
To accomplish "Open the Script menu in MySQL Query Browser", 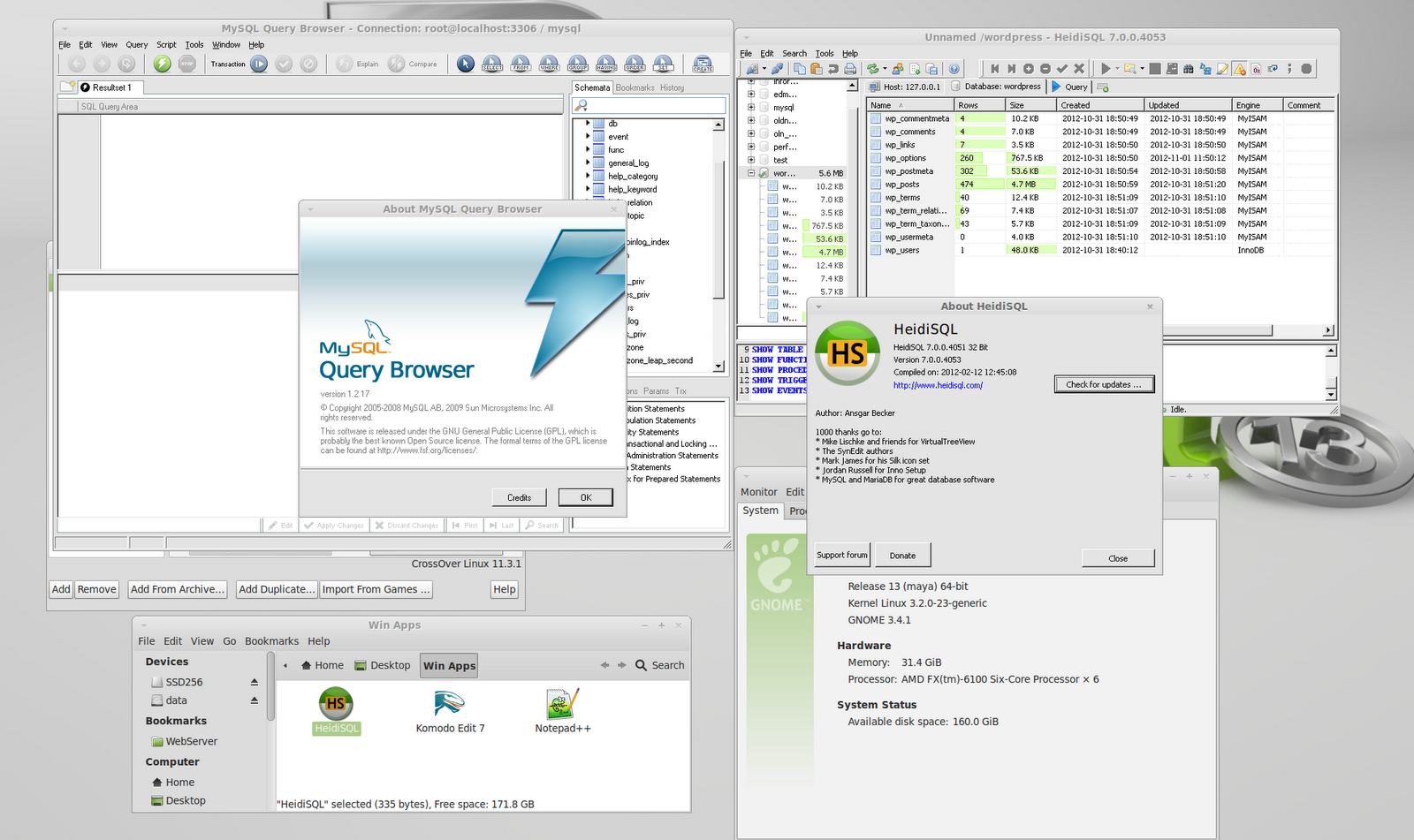I will pyautogui.click(x=166, y=44).
